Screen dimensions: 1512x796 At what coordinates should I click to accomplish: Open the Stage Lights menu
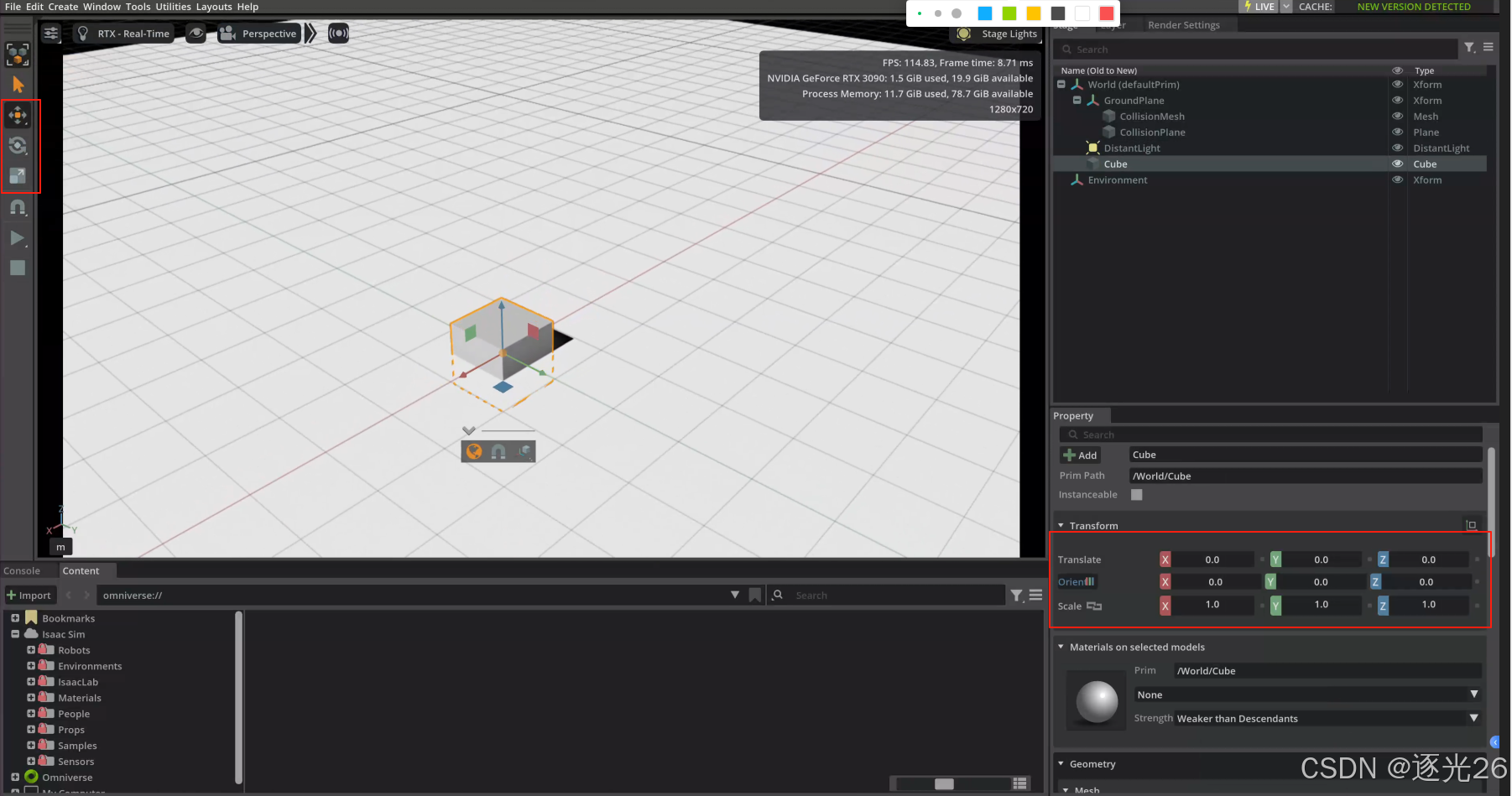pos(998,34)
